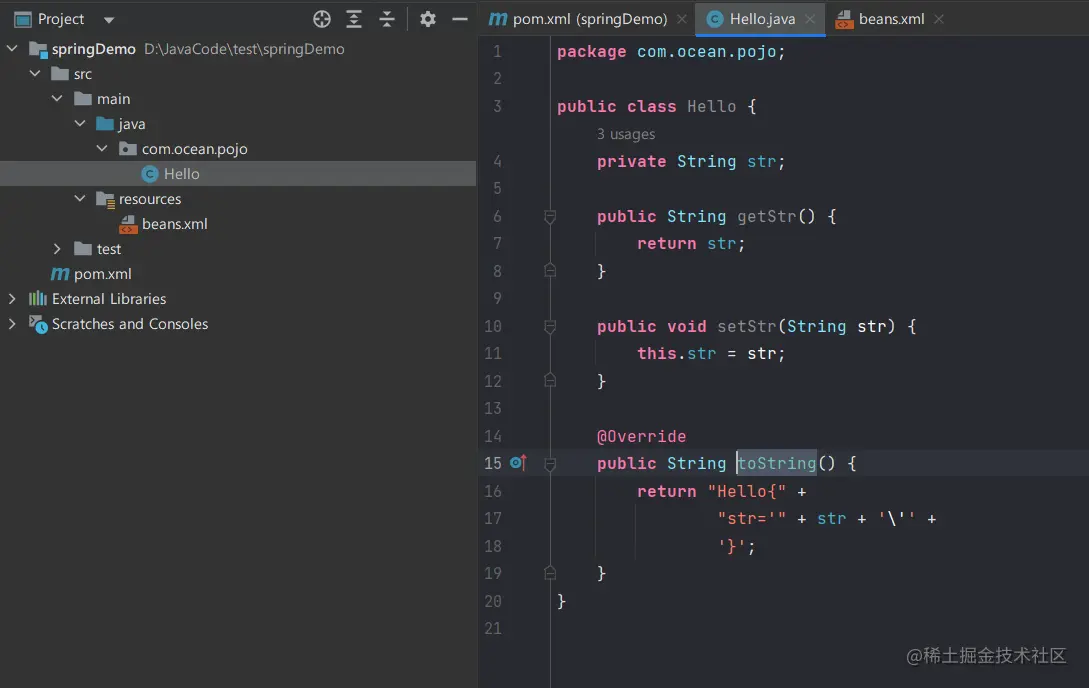The image size is (1089, 688).
Task: Click the Select Opened File locate icon
Action: pyautogui.click(x=322, y=19)
